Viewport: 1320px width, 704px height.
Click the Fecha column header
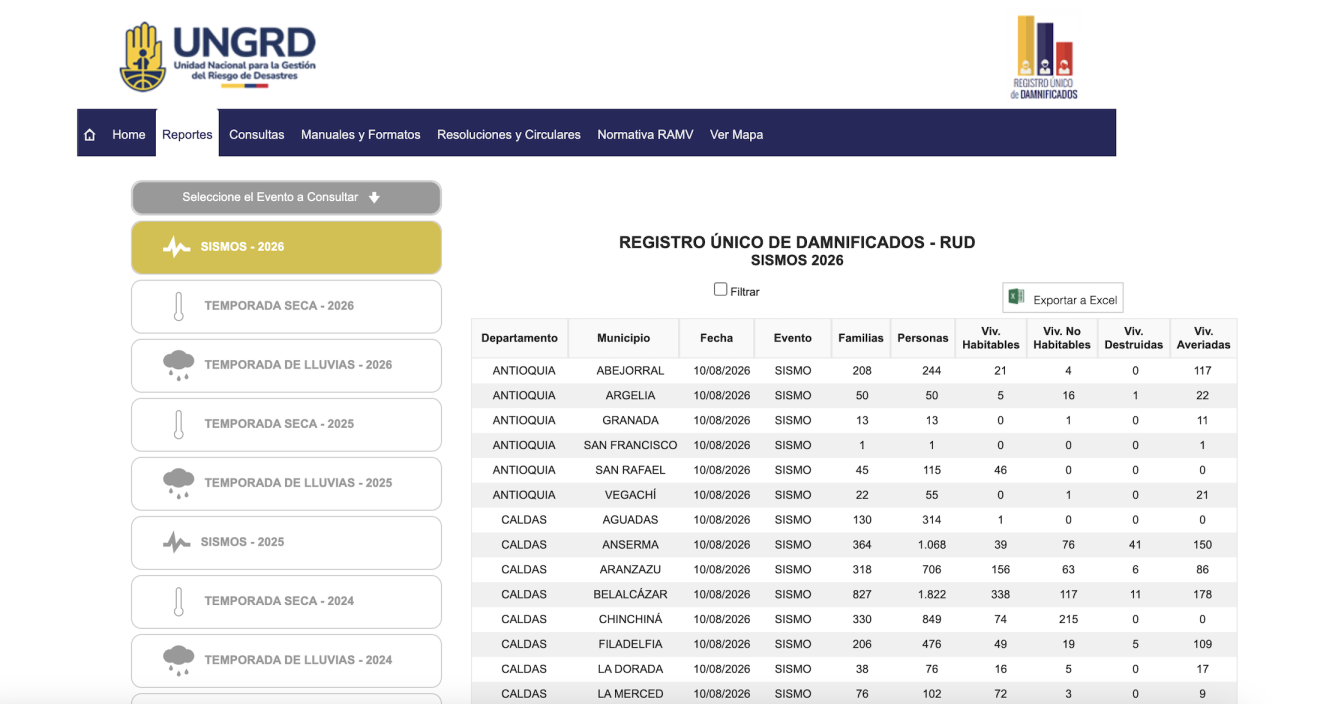coord(716,338)
